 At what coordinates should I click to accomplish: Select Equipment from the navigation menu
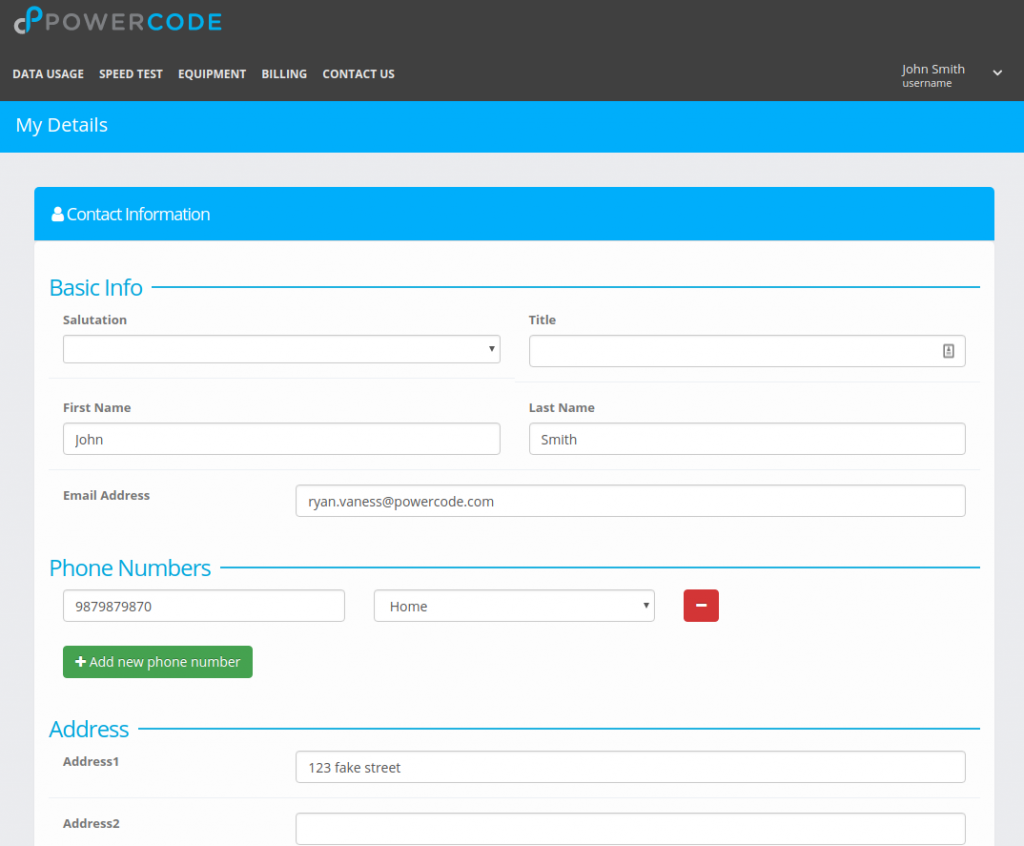(211, 73)
